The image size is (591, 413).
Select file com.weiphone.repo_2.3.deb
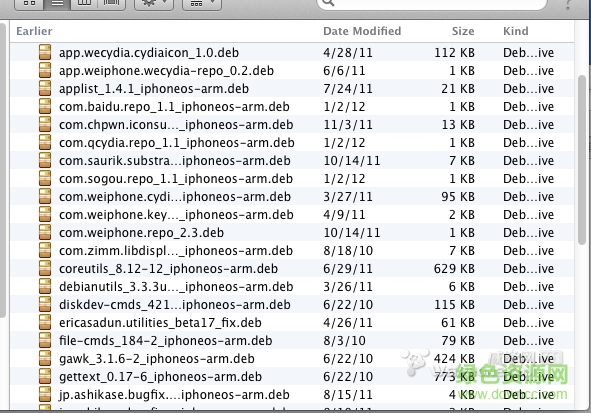(141, 233)
